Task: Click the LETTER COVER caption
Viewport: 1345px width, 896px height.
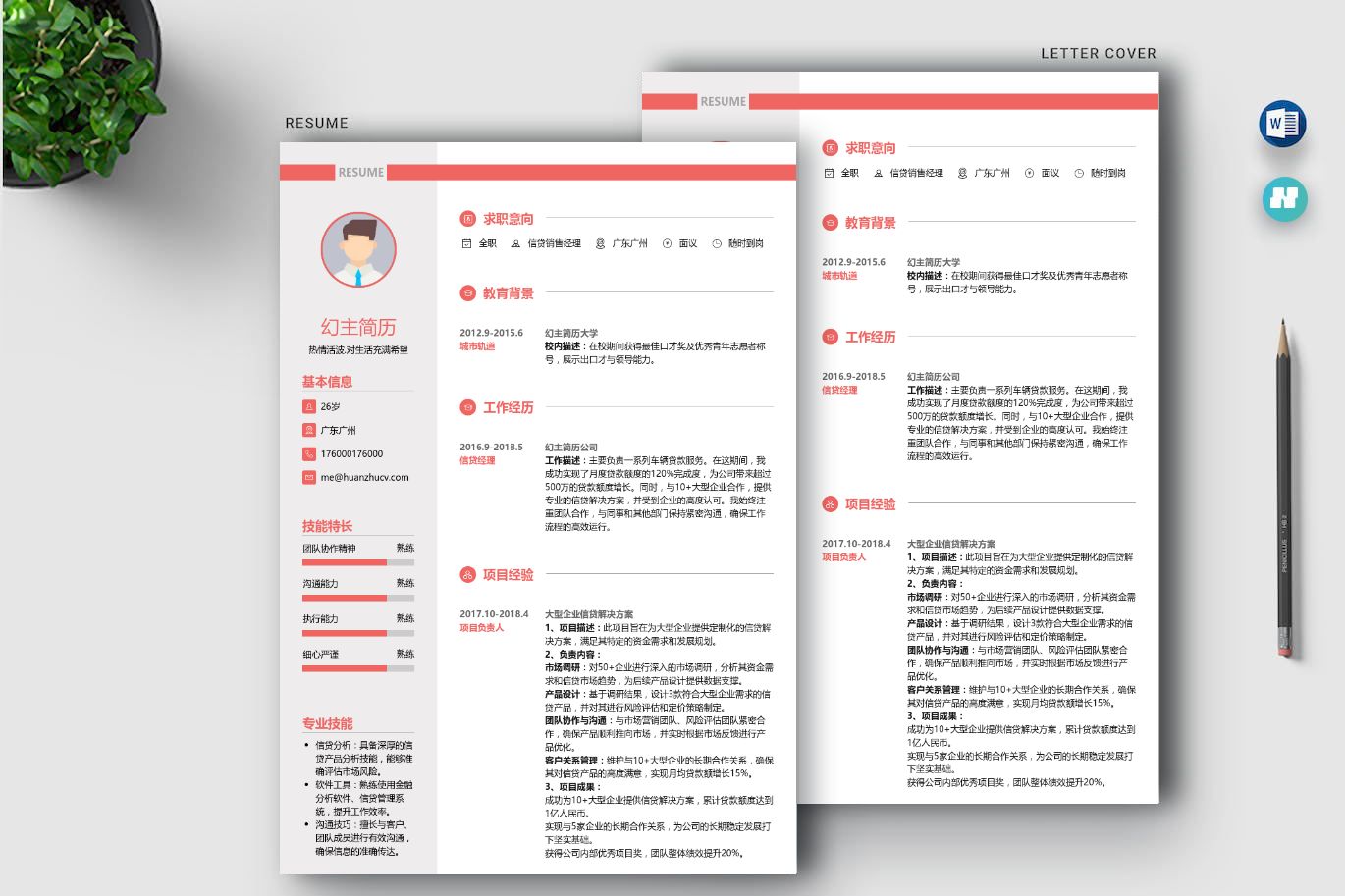Action: pyautogui.click(x=1099, y=54)
